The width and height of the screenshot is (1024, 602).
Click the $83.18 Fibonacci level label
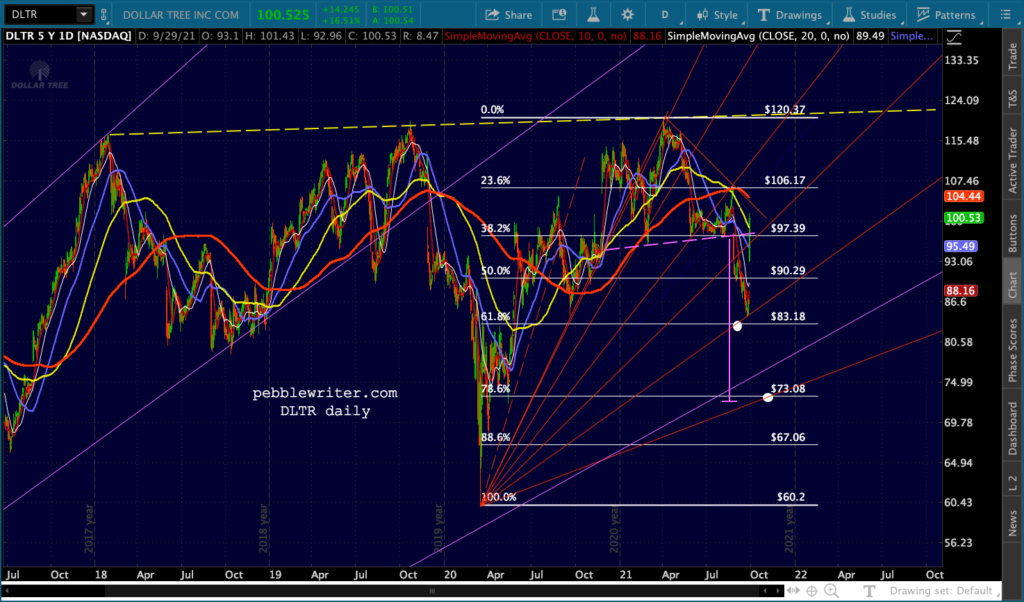click(x=788, y=316)
